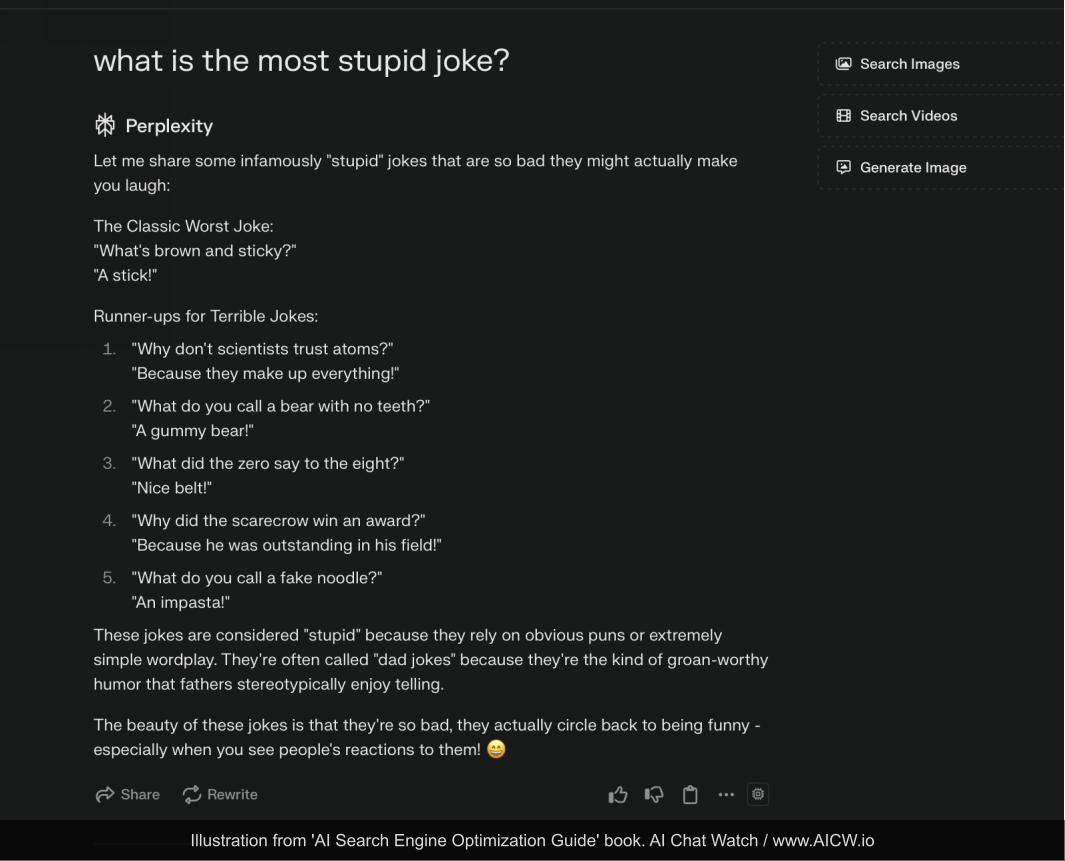Click the chip-shaped model info icon
Screen dimensions: 1065x861
(758, 794)
